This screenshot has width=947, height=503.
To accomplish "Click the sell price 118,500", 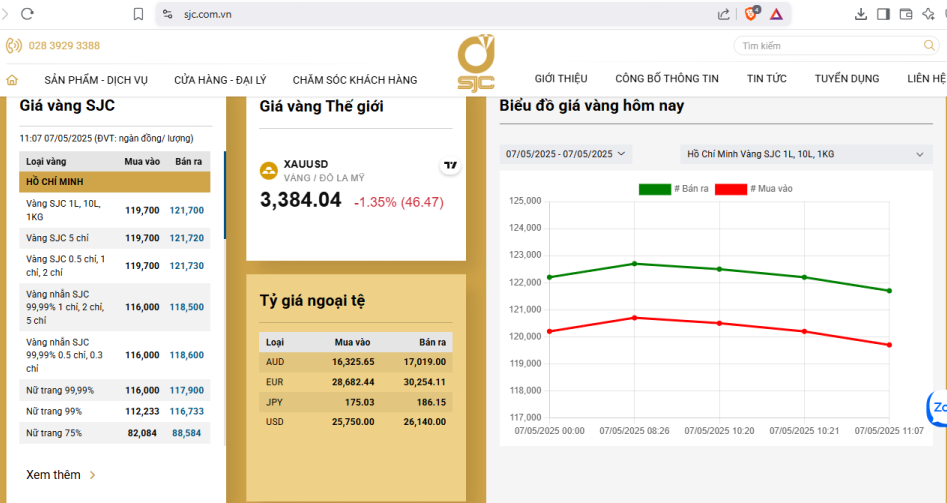I will 187,307.
